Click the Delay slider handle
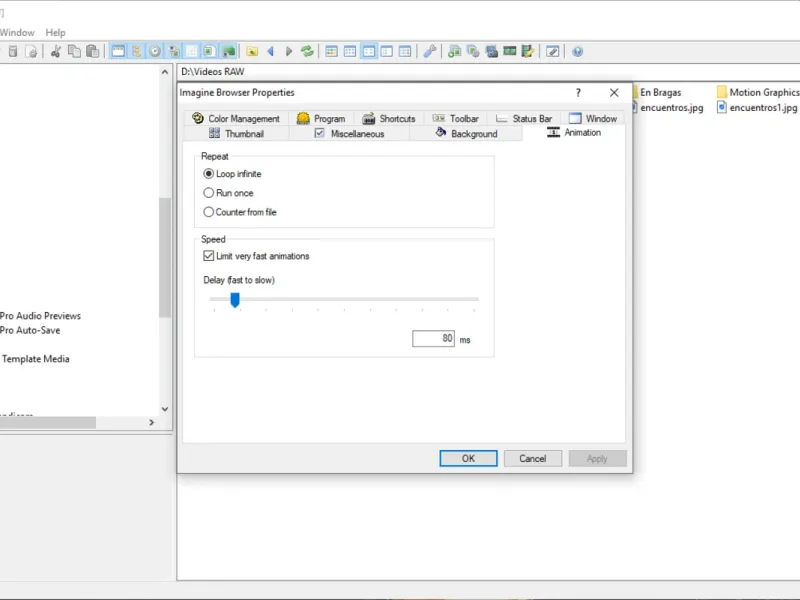 [235, 300]
